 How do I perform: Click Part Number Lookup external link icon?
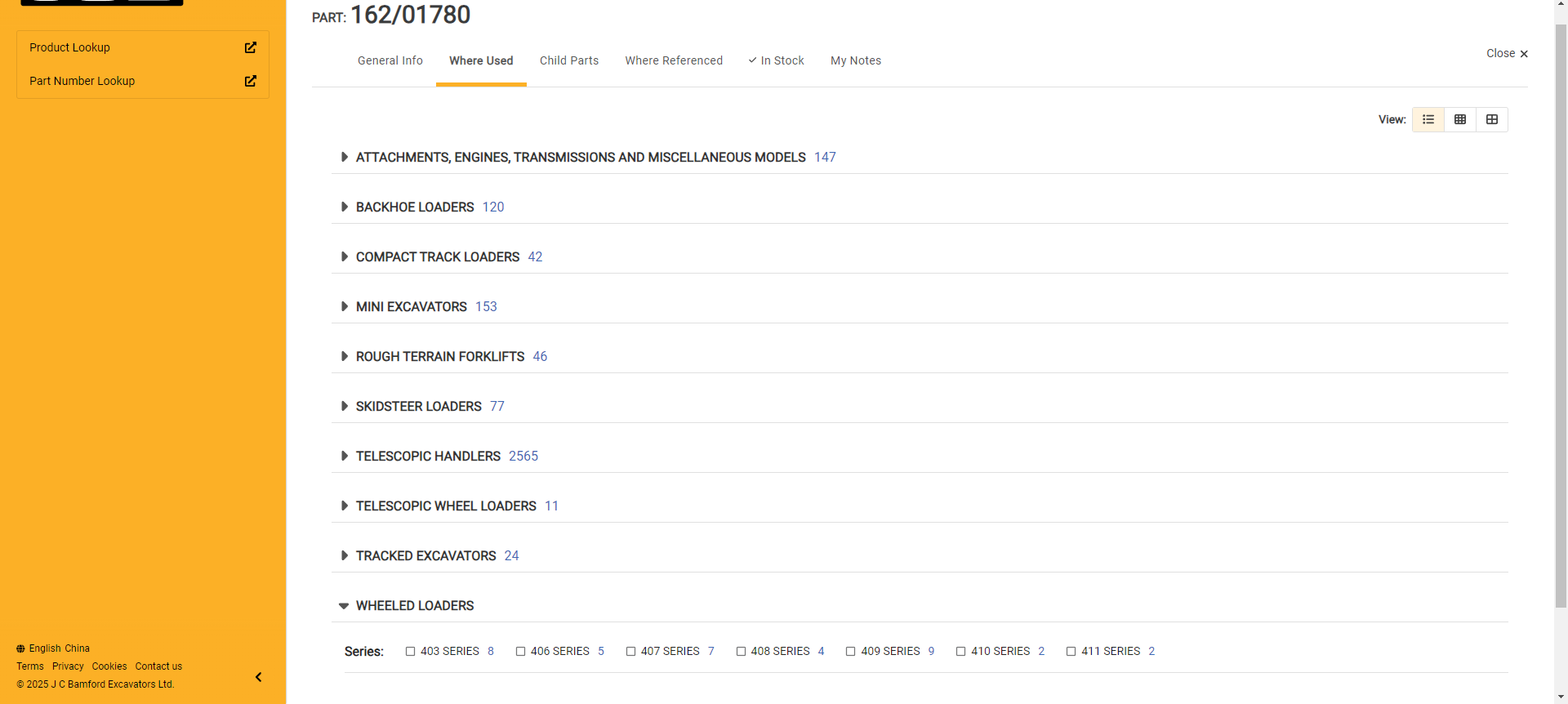point(250,81)
